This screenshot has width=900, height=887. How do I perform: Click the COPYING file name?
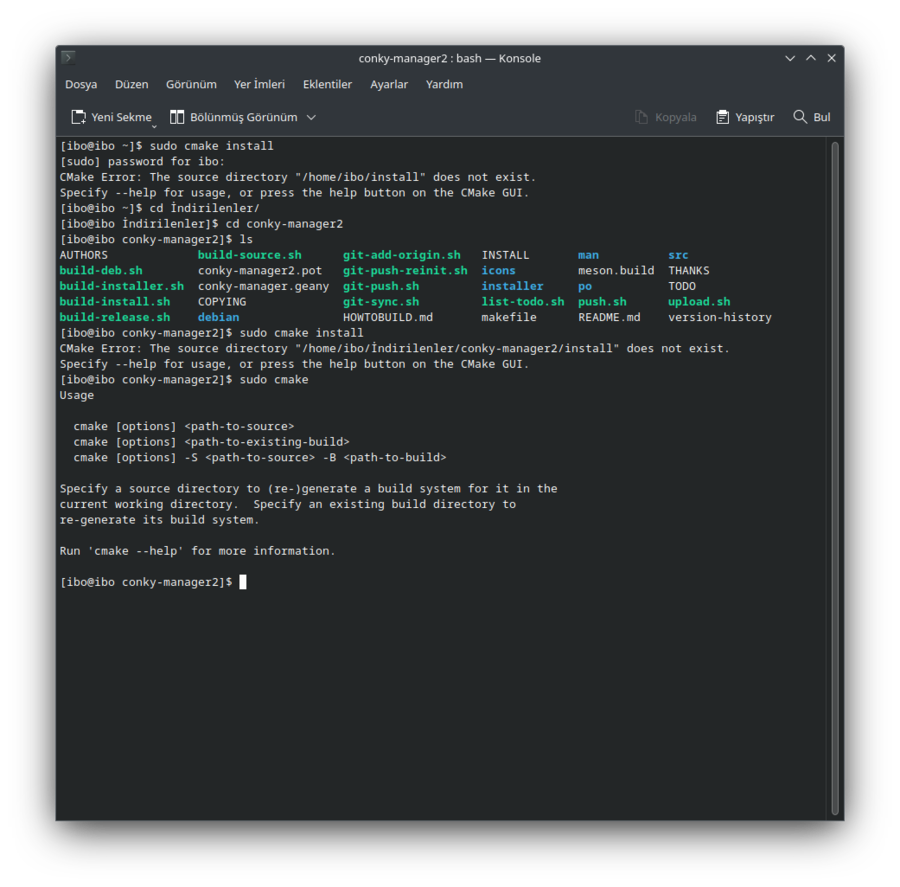pos(222,301)
